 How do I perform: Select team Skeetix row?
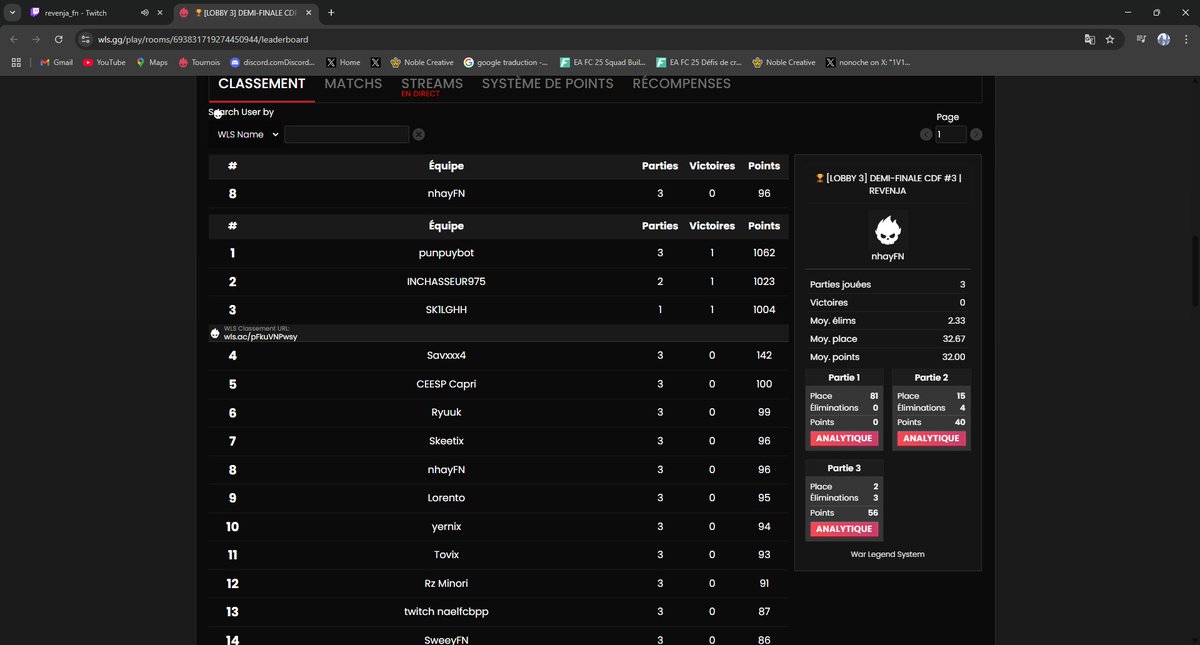click(x=497, y=441)
